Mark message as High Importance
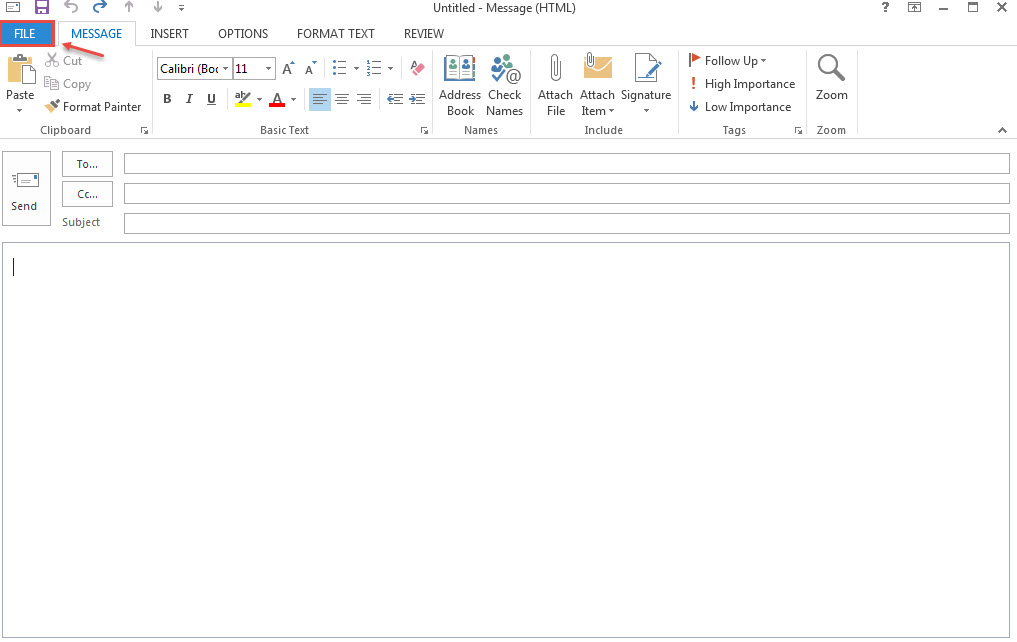1017x642 pixels. pos(742,84)
